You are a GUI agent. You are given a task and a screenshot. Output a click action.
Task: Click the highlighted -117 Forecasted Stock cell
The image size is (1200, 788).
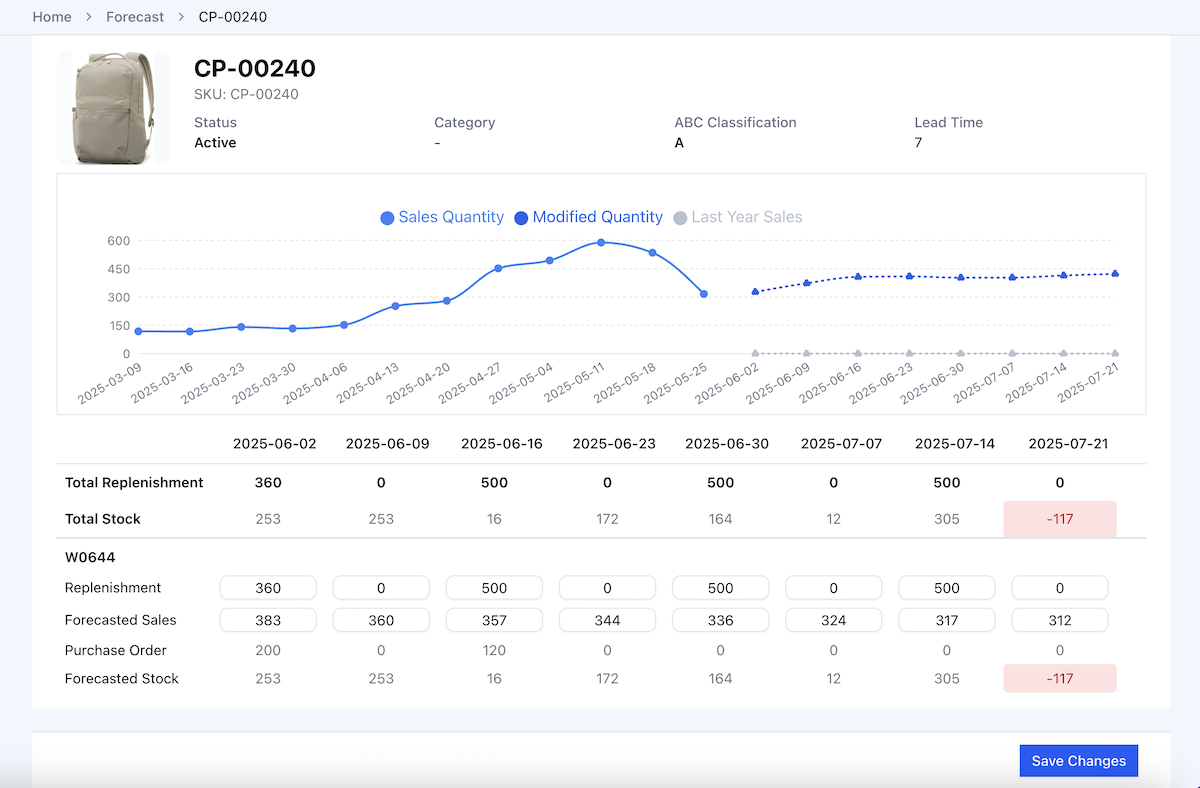click(x=1060, y=678)
